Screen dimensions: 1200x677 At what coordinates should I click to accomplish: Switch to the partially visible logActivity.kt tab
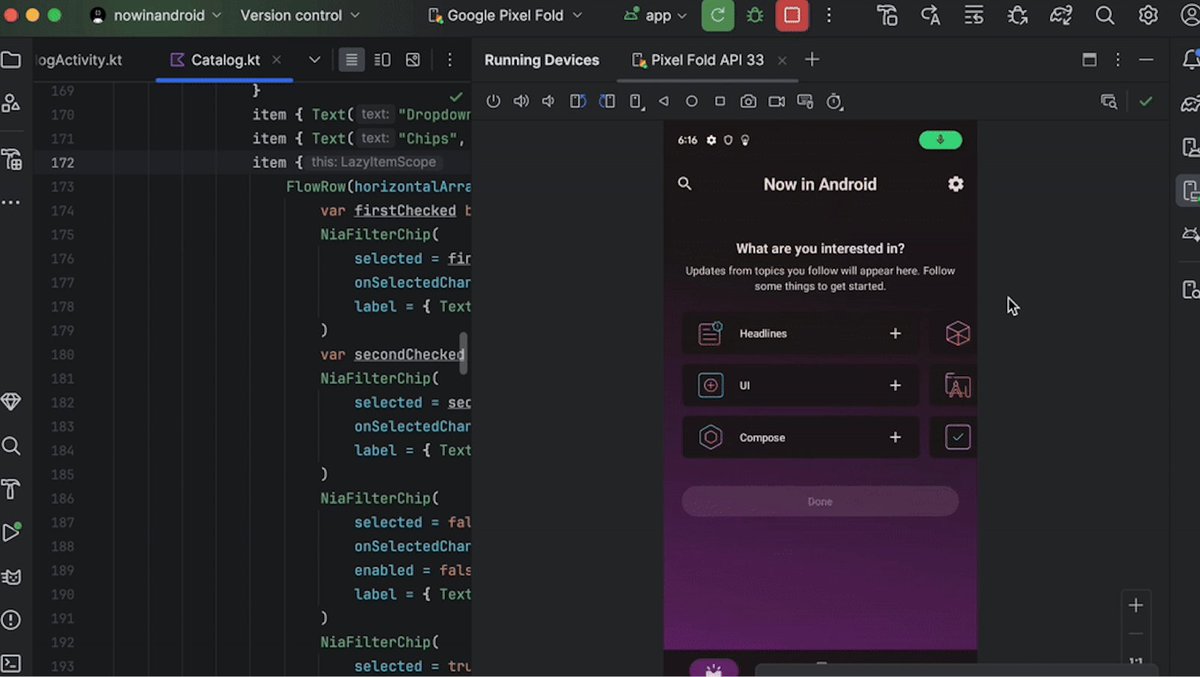click(x=78, y=60)
